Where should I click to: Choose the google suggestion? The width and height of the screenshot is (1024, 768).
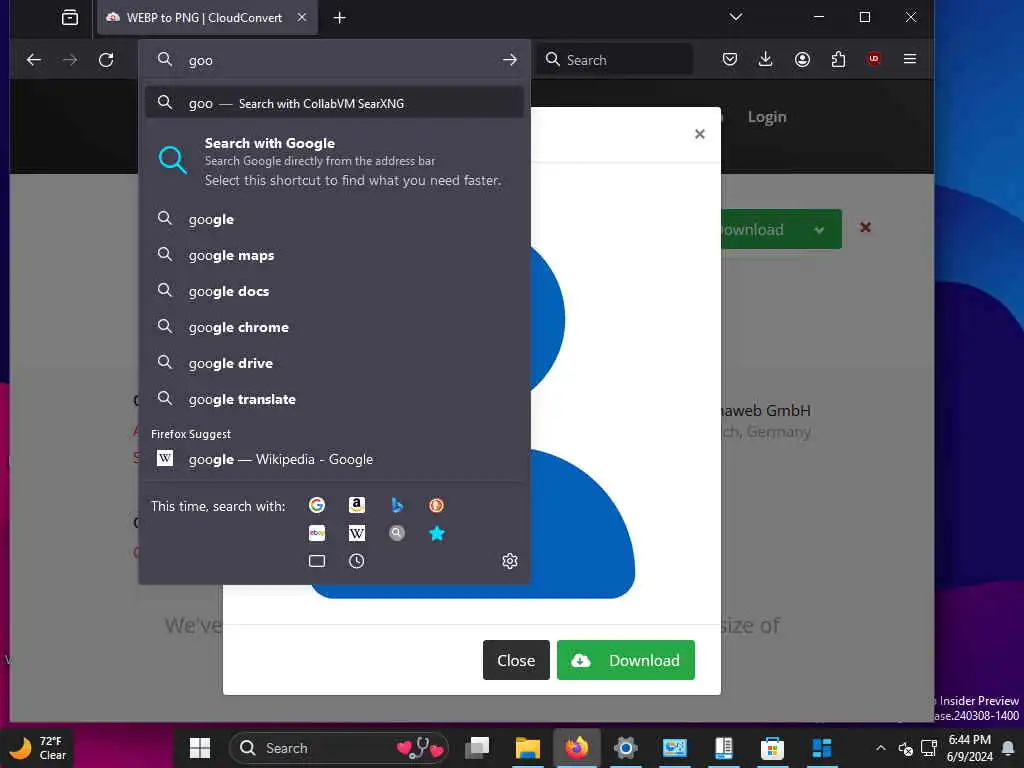pyautogui.click(x=334, y=219)
